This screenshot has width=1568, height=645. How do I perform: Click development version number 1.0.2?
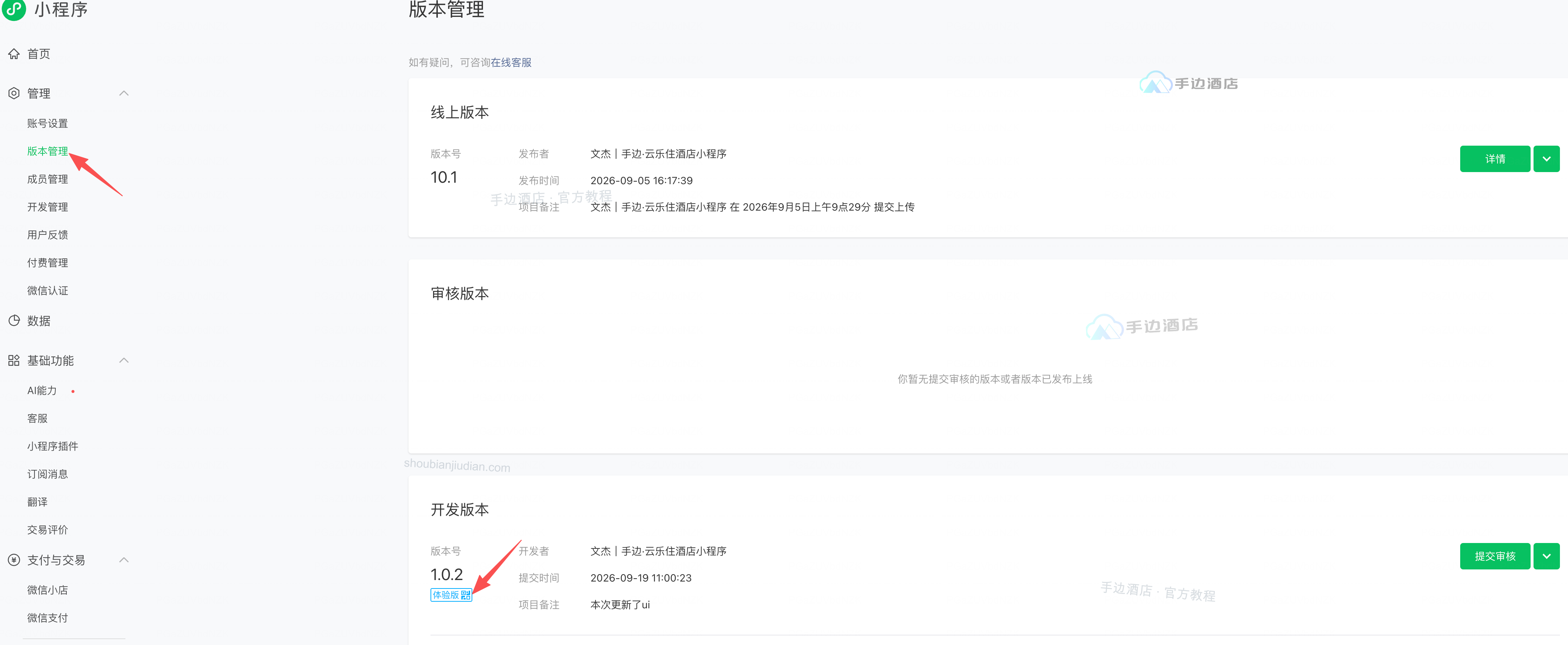click(447, 574)
